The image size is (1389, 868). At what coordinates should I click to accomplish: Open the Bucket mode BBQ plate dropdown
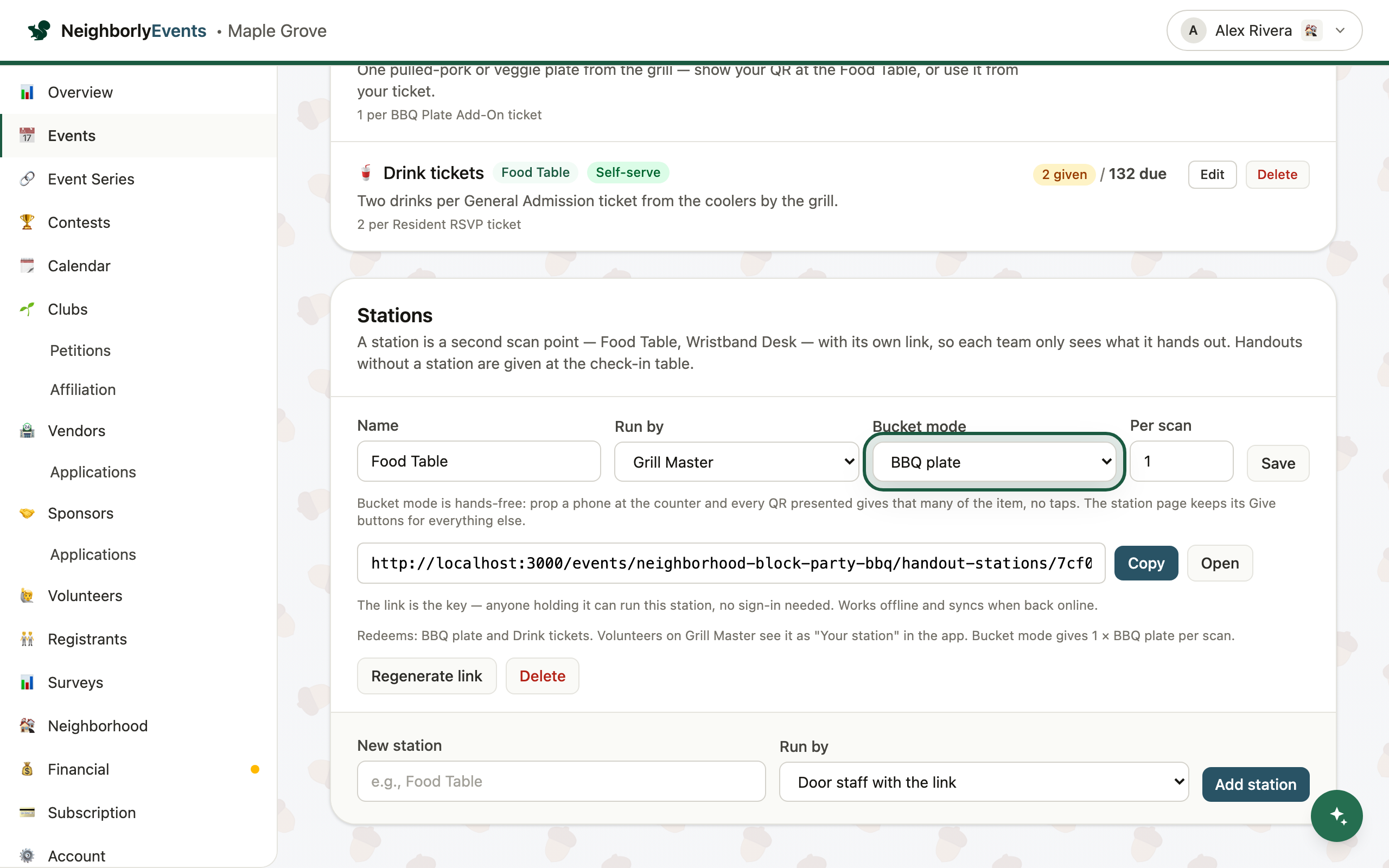click(994, 462)
